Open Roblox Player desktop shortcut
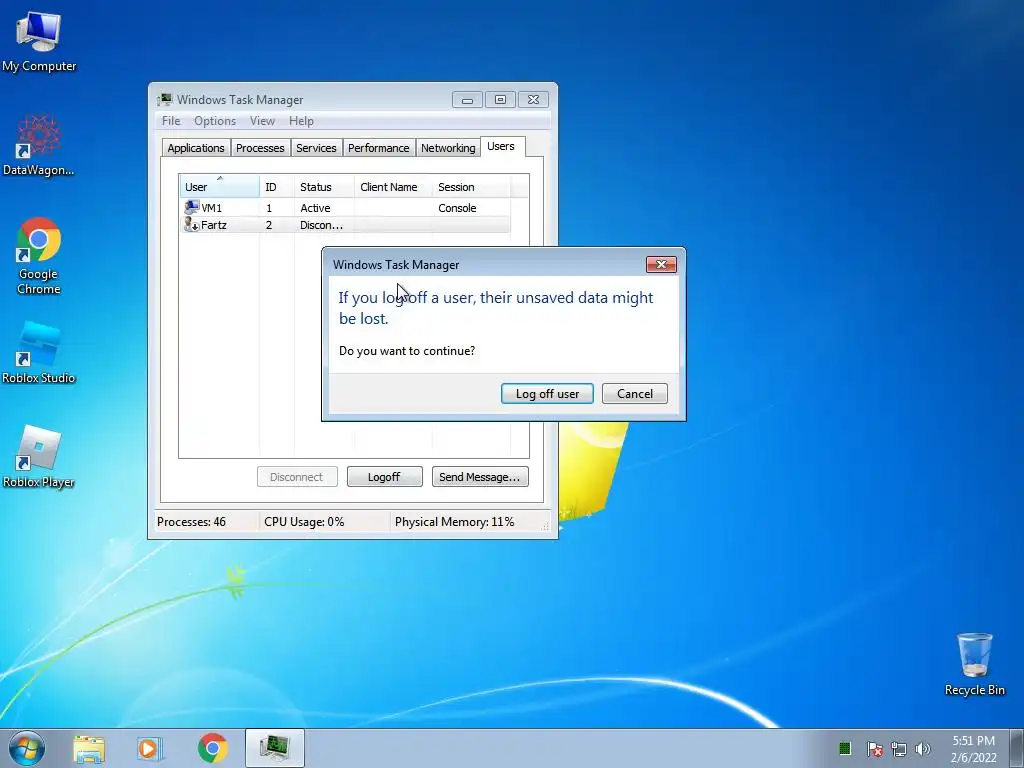This screenshot has height=768, width=1024. point(39,456)
